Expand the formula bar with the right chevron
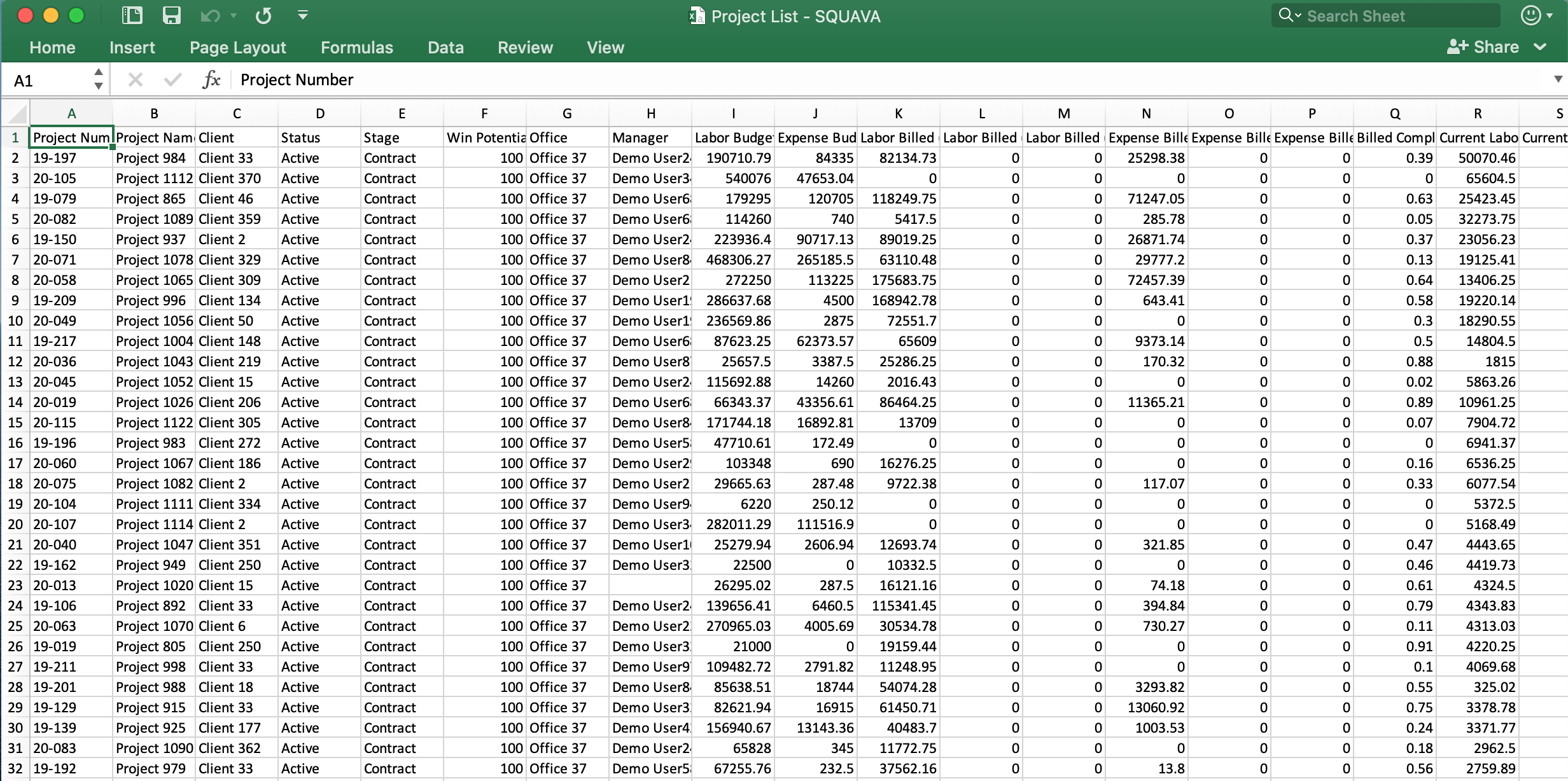Viewport: 1568px width, 781px height. coord(1558,79)
